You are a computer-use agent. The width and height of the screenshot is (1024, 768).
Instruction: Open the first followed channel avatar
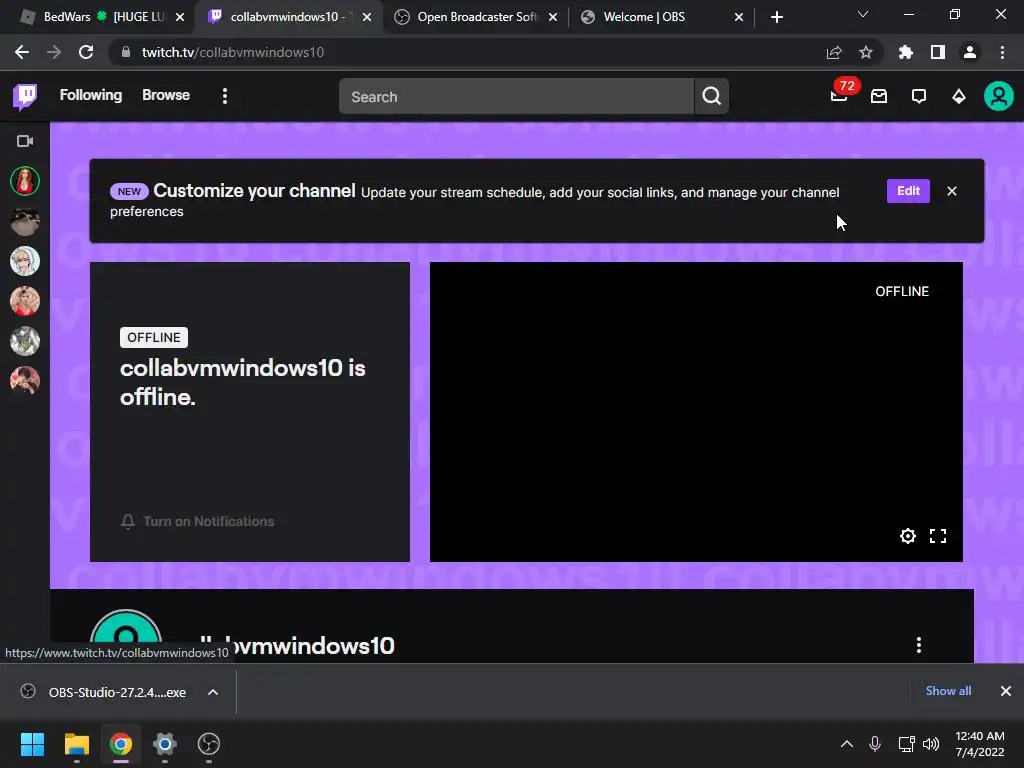(x=25, y=181)
